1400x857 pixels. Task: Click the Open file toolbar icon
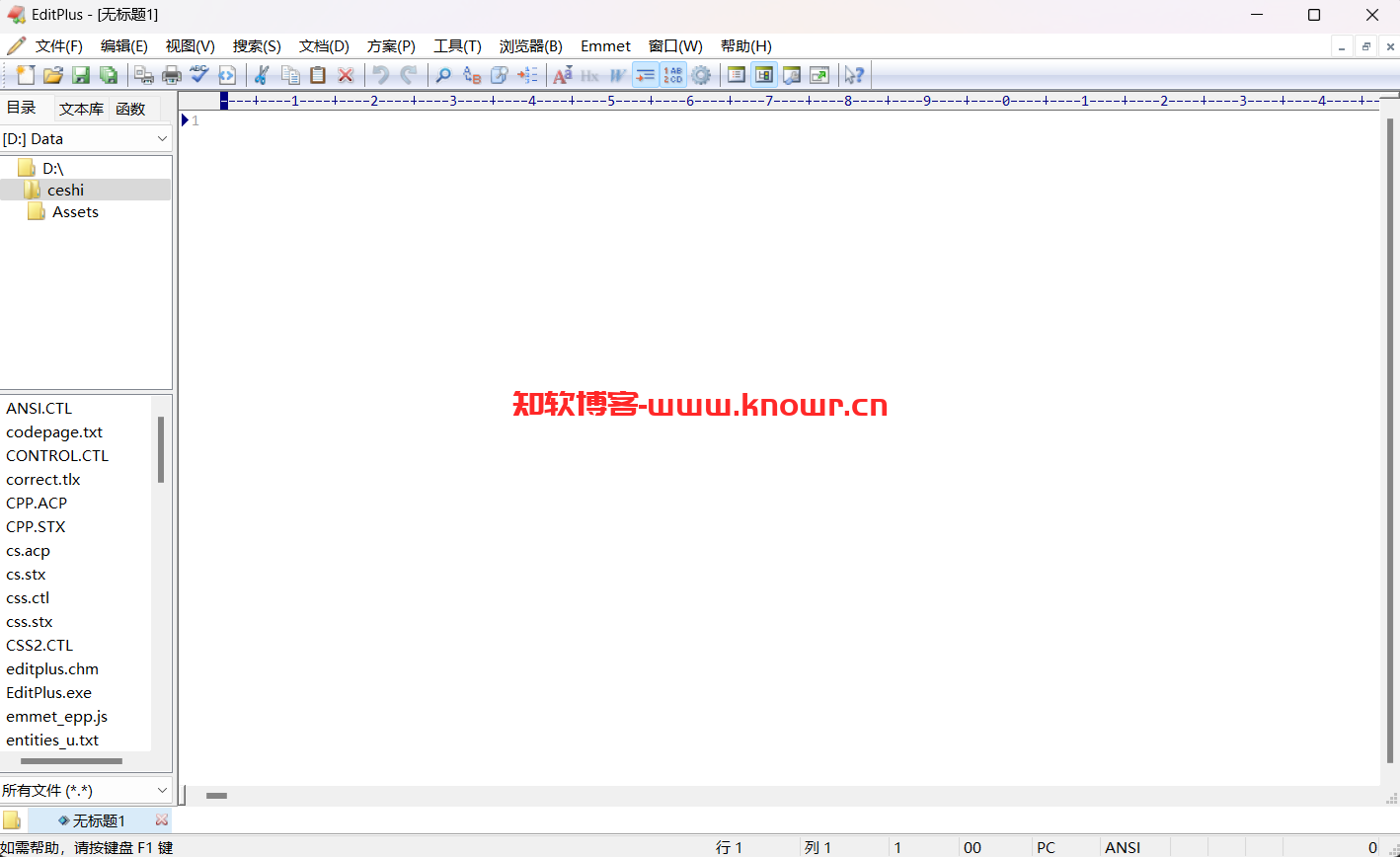(53, 75)
